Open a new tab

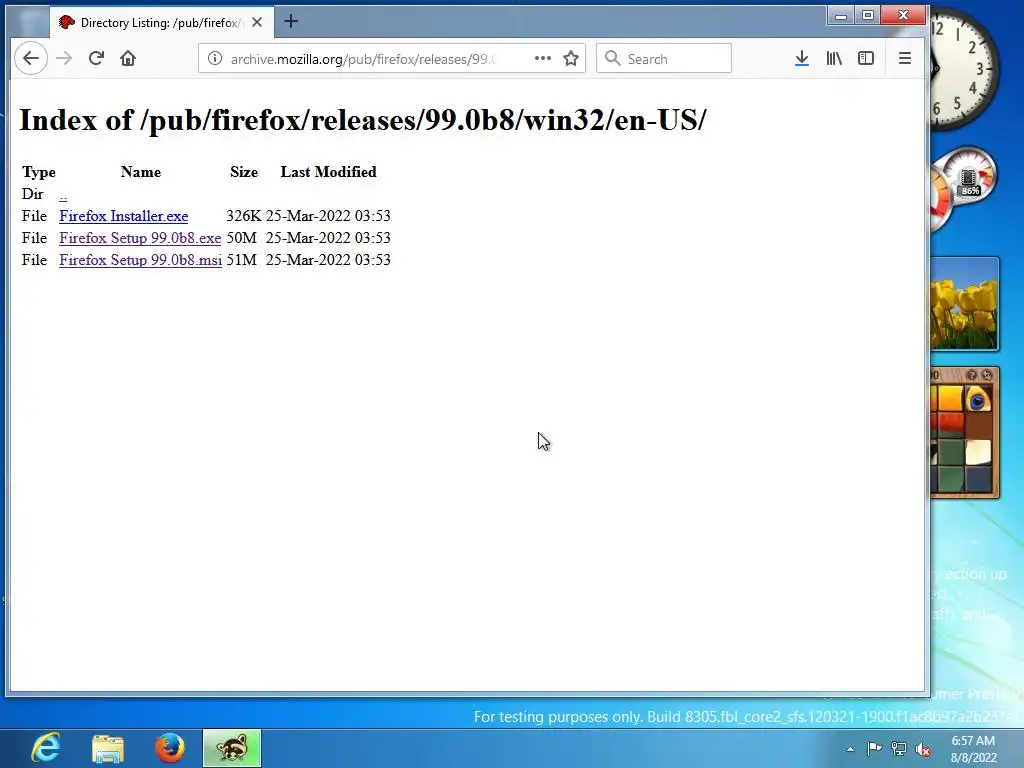pyautogui.click(x=291, y=22)
